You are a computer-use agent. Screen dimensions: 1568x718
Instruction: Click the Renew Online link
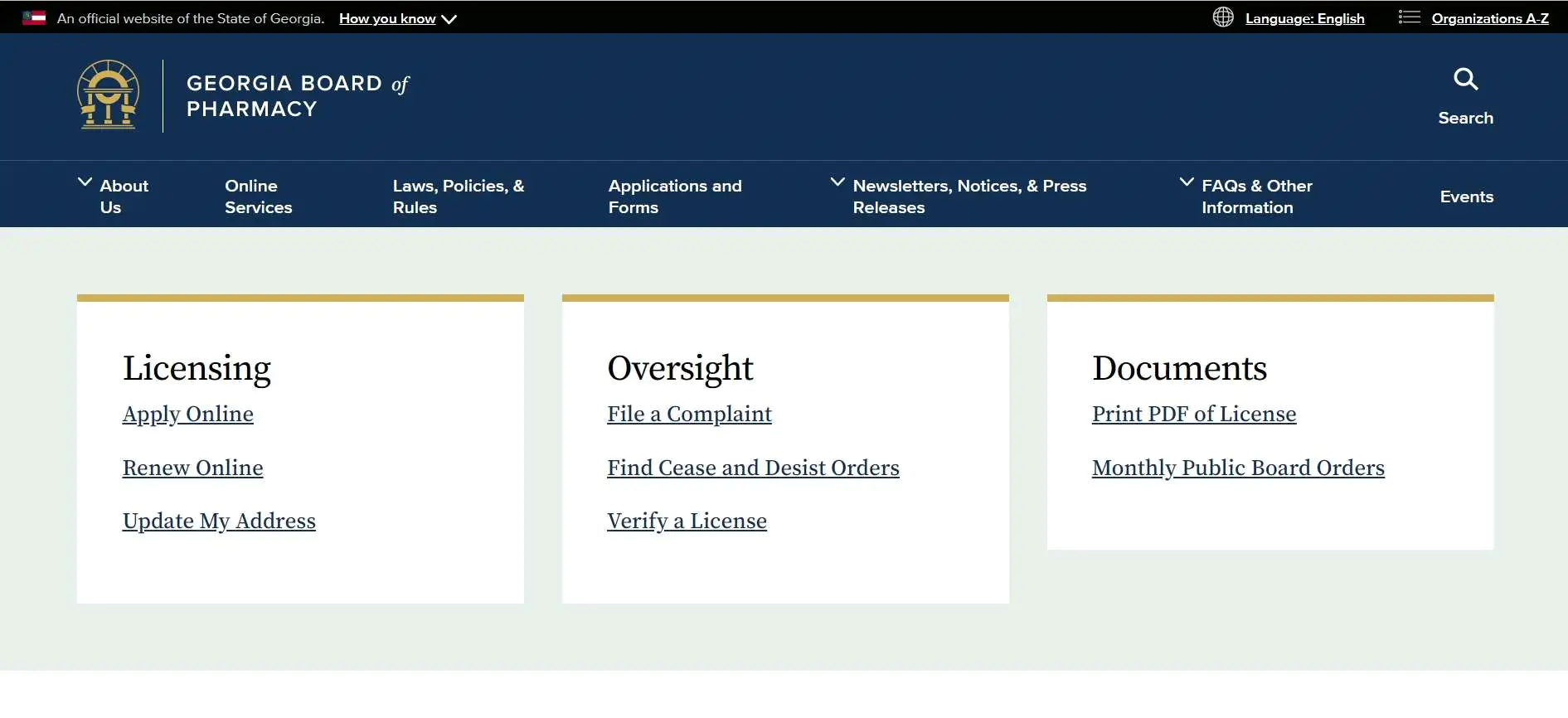pyautogui.click(x=192, y=468)
